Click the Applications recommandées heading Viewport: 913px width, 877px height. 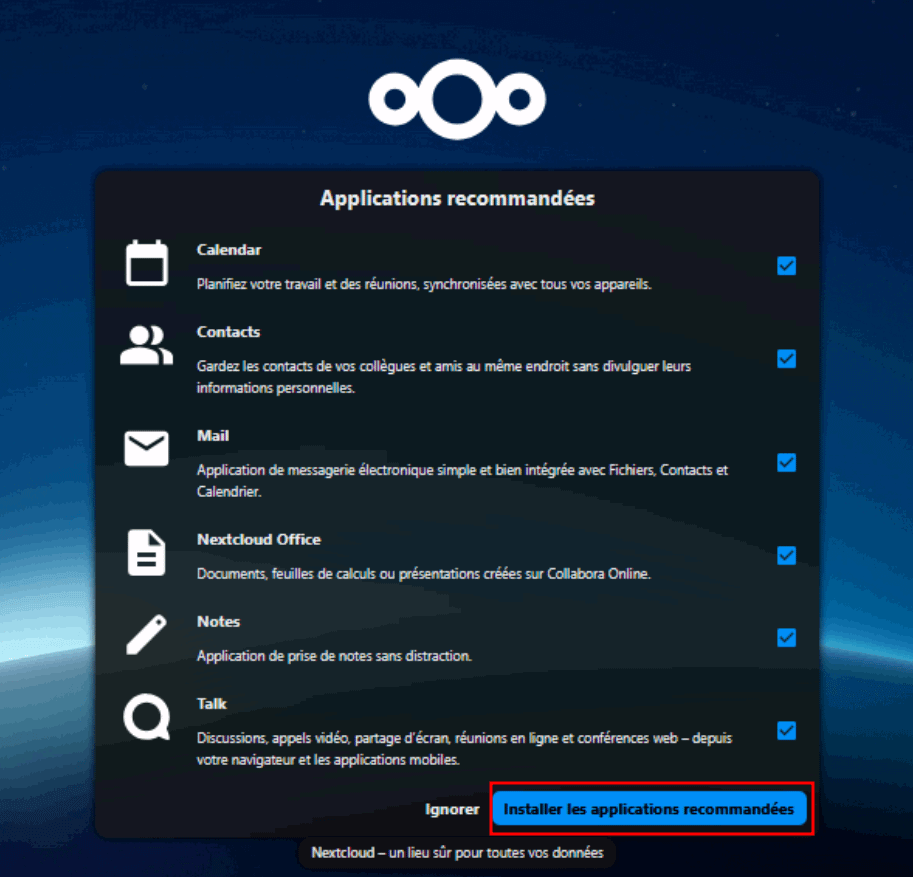tap(457, 198)
